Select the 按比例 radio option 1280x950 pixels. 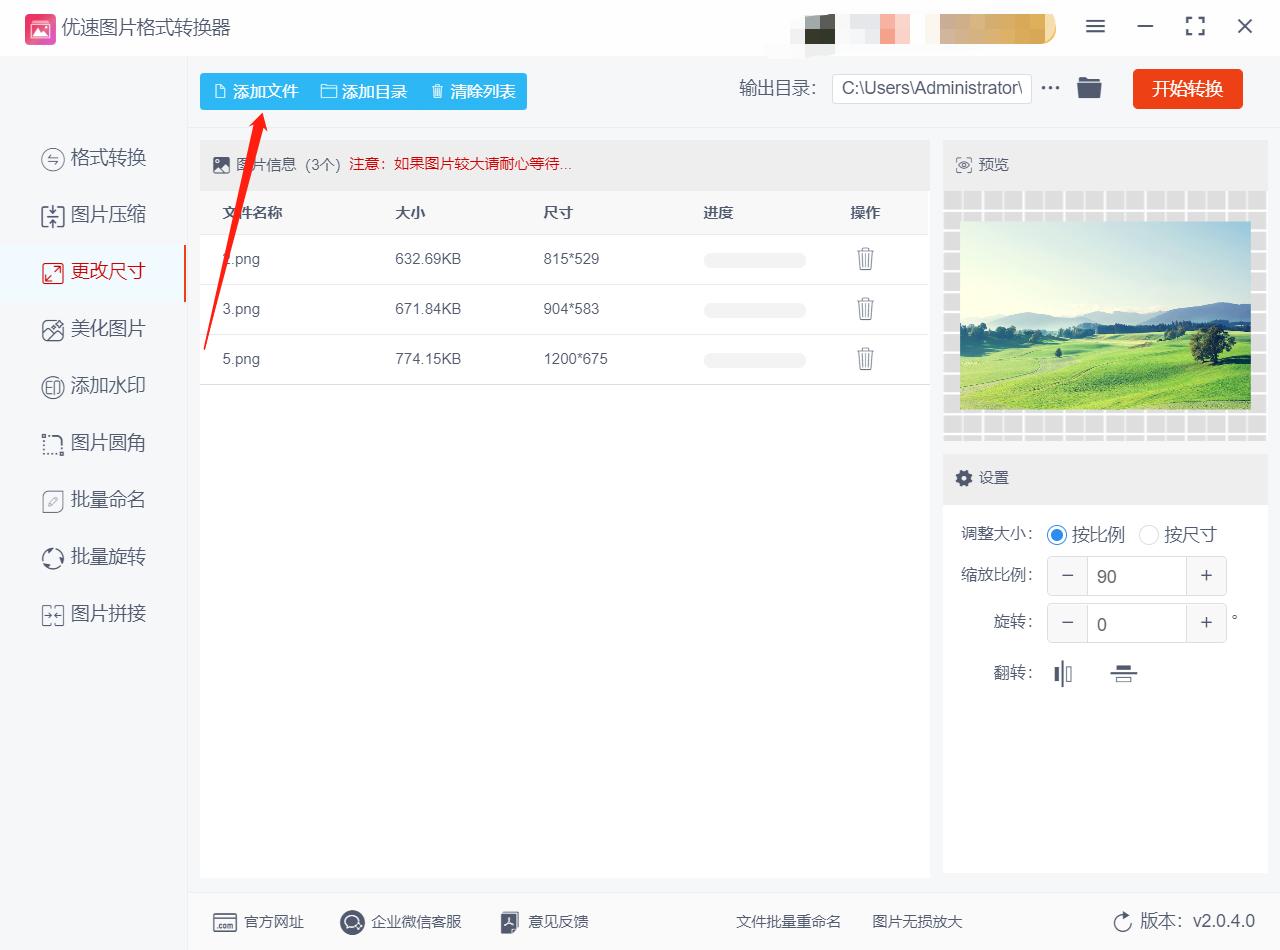(1057, 535)
